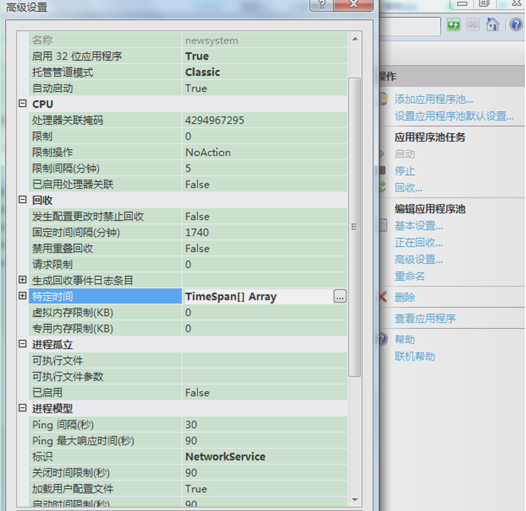
Task: Click the property grid scrollbar thumb
Action: pyautogui.click(x=355, y=227)
